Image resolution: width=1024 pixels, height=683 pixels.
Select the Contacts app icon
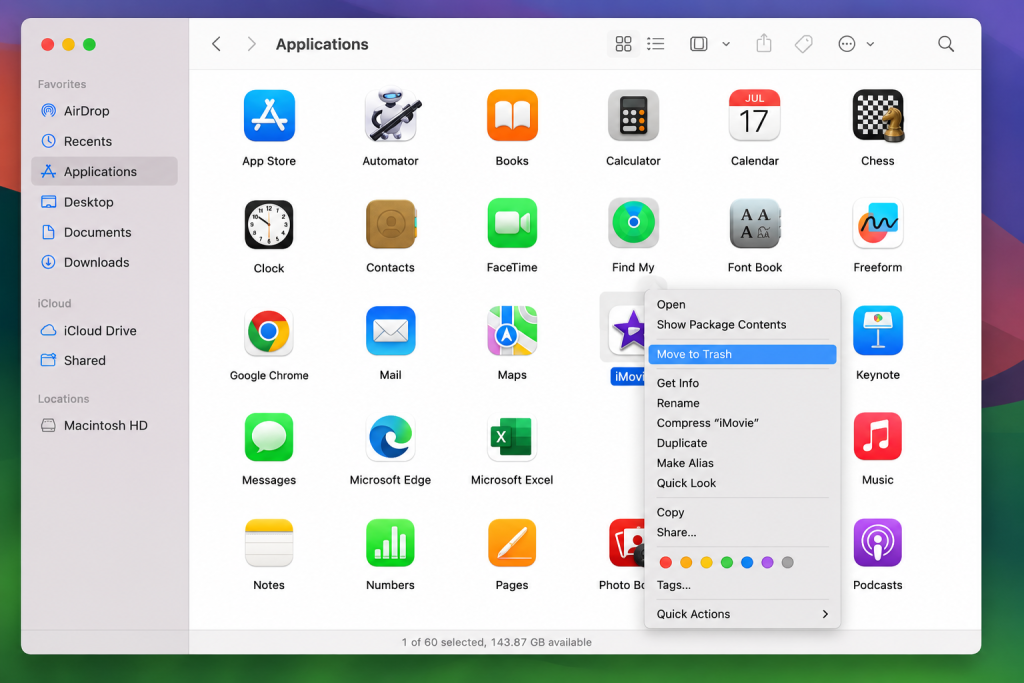click(x=391, y=224)
